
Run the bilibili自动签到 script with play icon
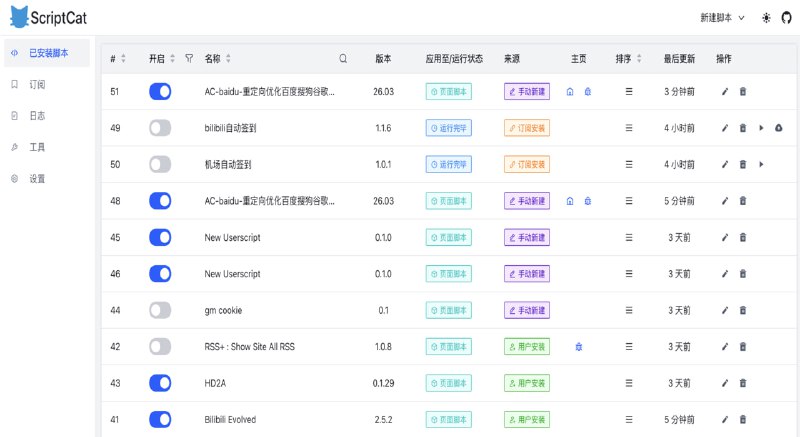pyautogui.click(x=761, y=128)
